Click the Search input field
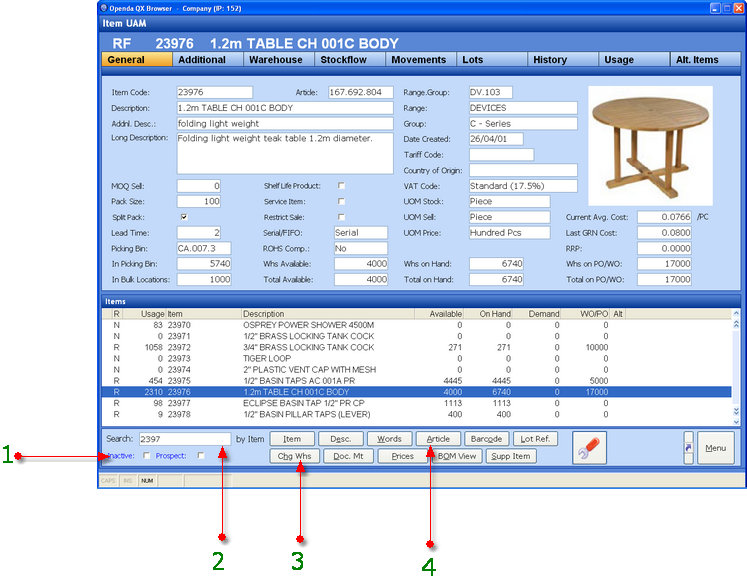 pos(185,439)
